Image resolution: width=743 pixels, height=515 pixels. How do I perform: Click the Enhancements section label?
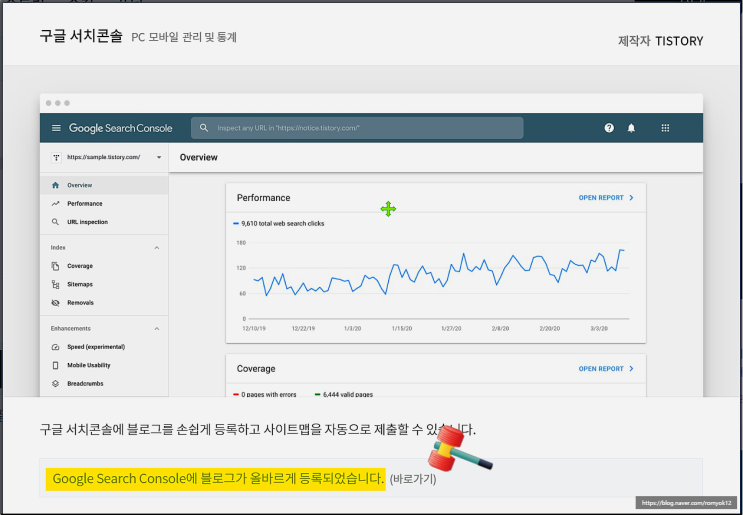coord(71,329)
